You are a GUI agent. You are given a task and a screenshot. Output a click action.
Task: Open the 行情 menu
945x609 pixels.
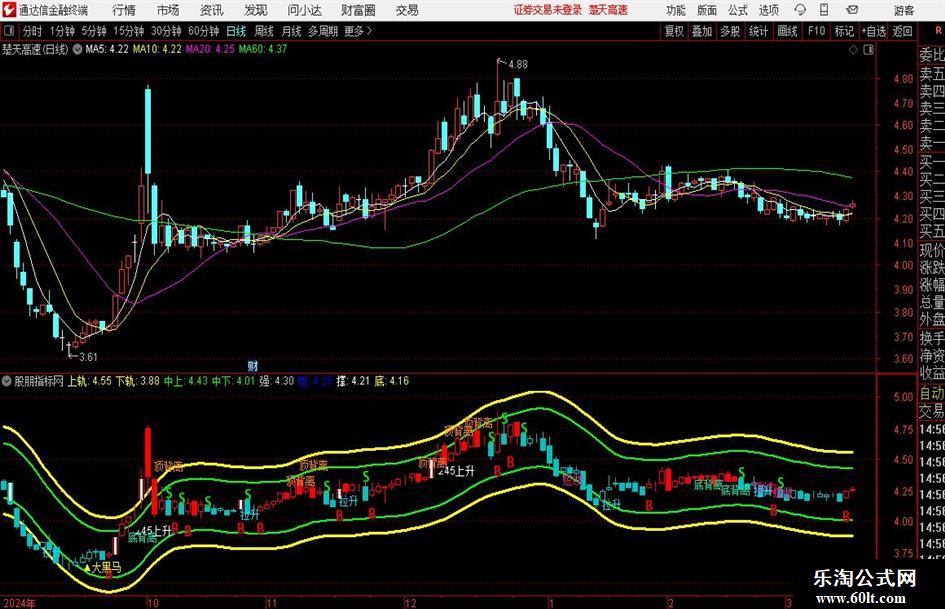pyautogui.click(x=124, y=10)
